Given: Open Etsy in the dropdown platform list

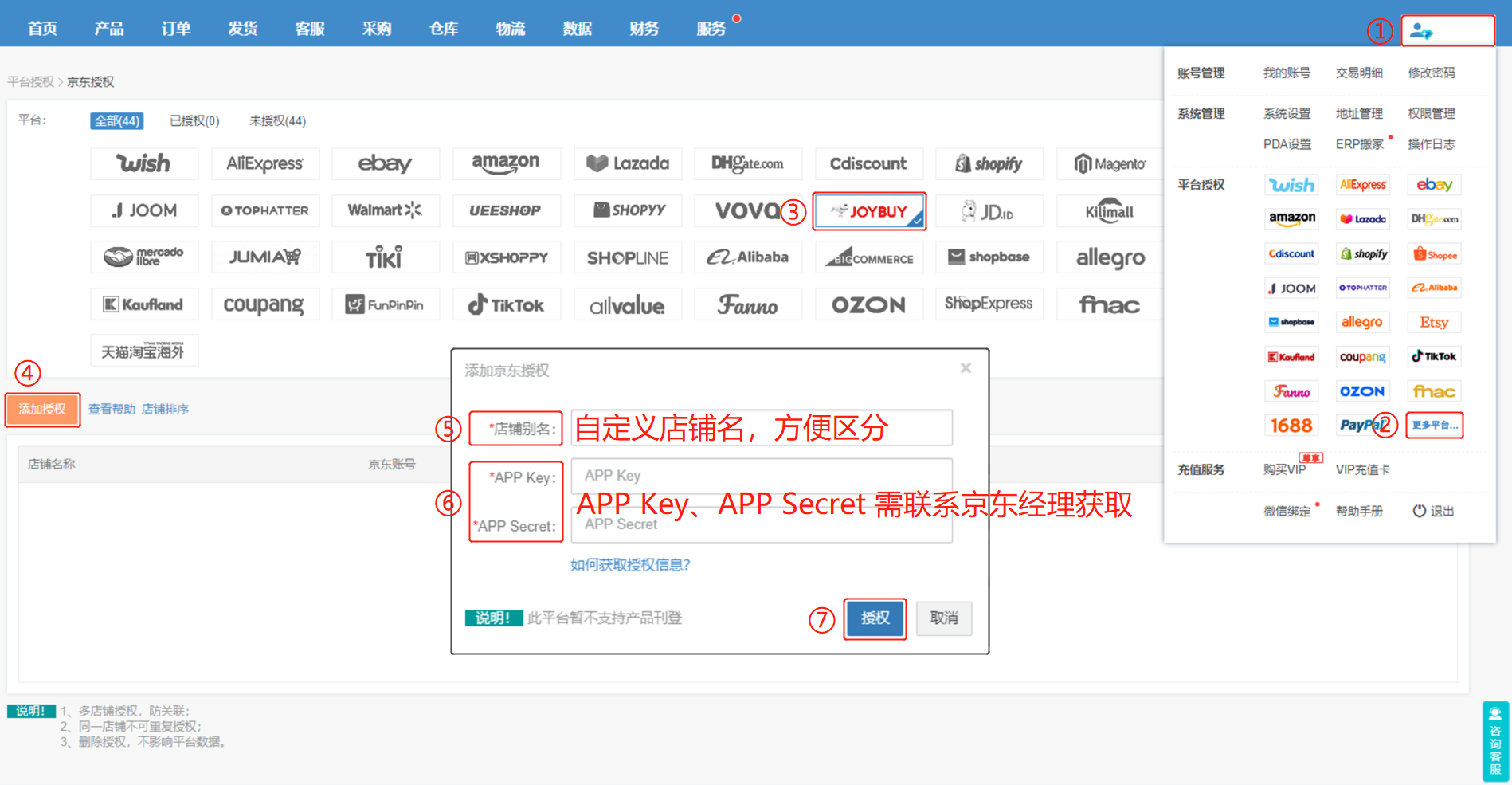Looking at the screenshot, I should (x=1435, y=322).
